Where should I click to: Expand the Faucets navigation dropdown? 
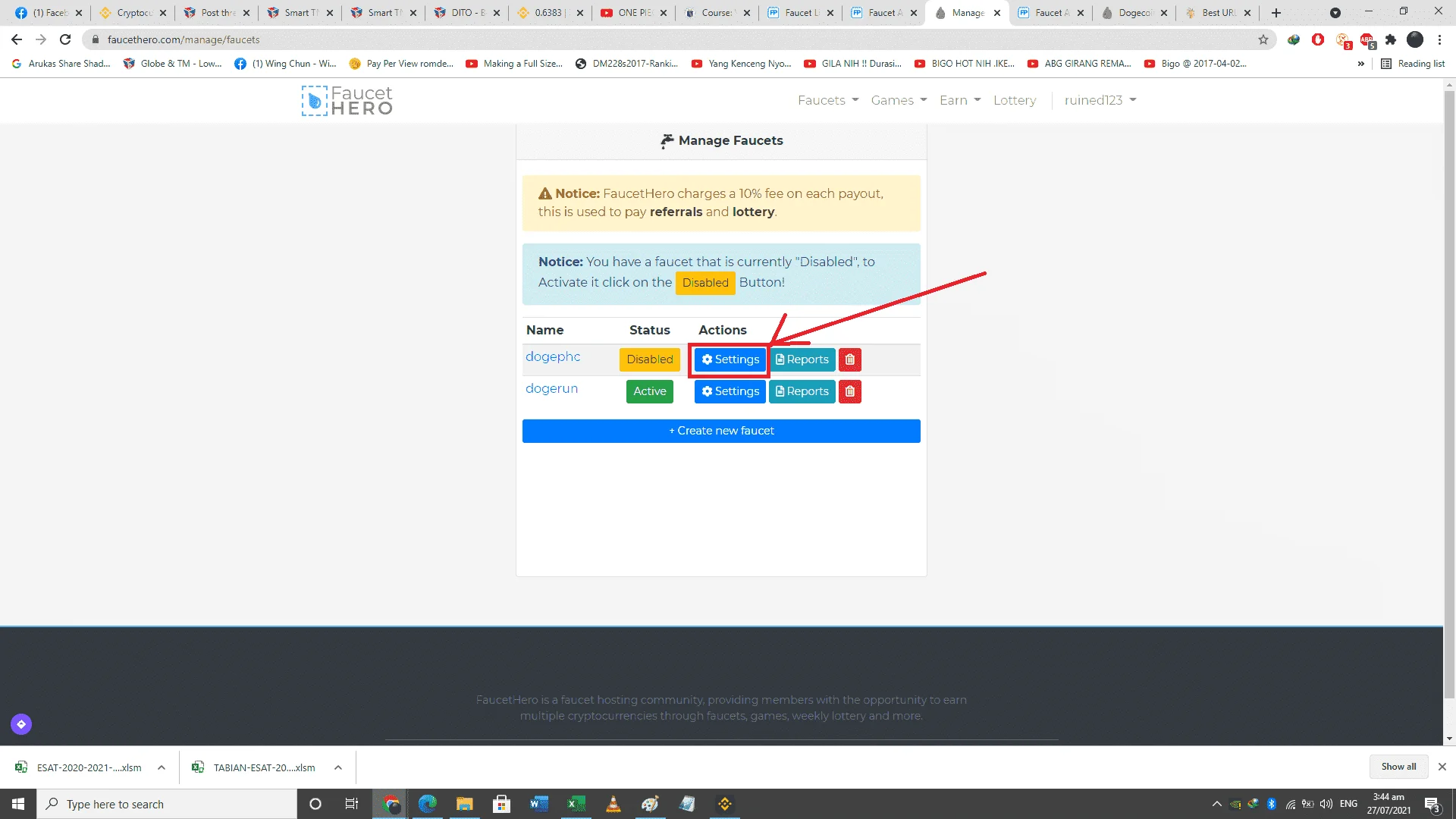click(828, 100)
